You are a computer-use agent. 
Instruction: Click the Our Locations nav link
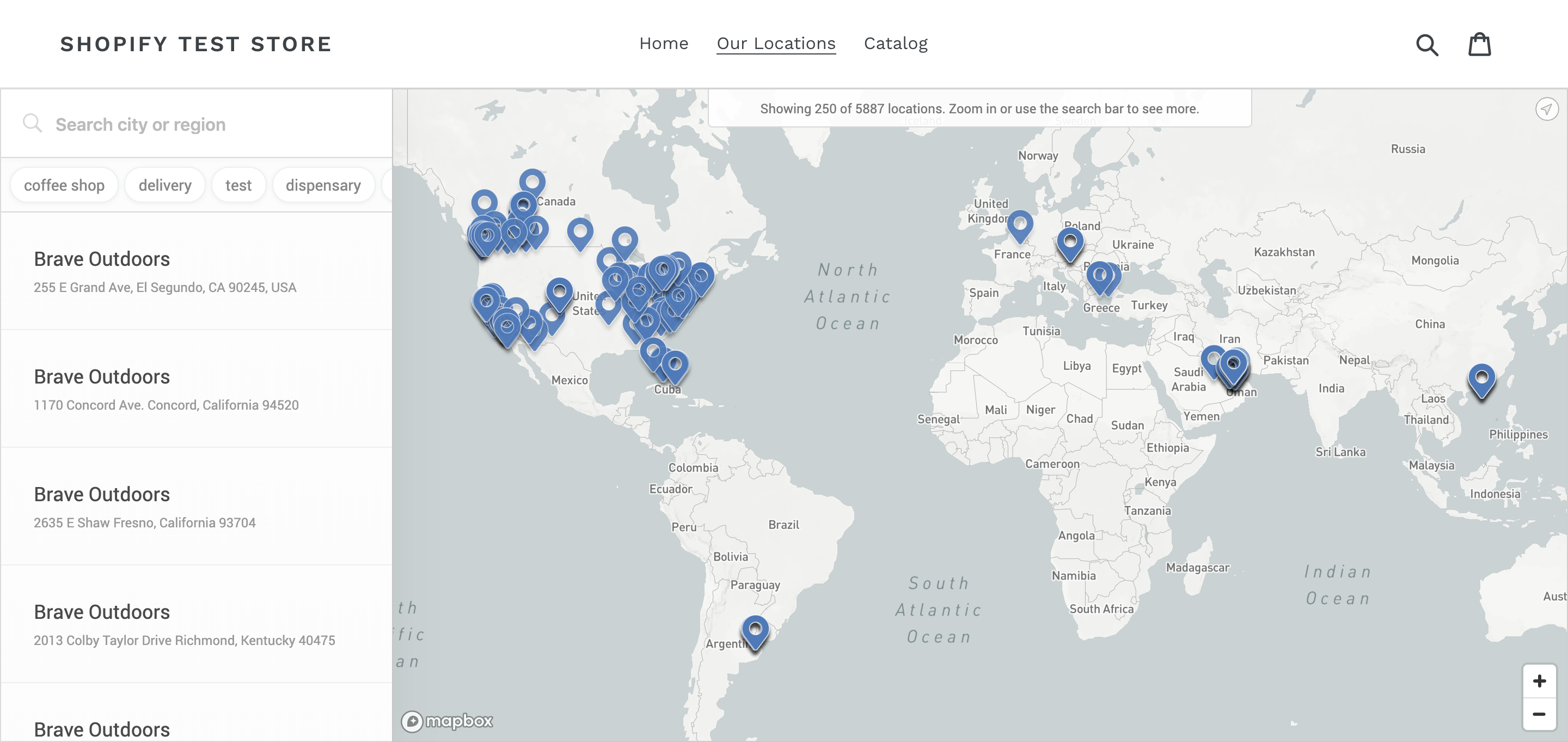775,43
